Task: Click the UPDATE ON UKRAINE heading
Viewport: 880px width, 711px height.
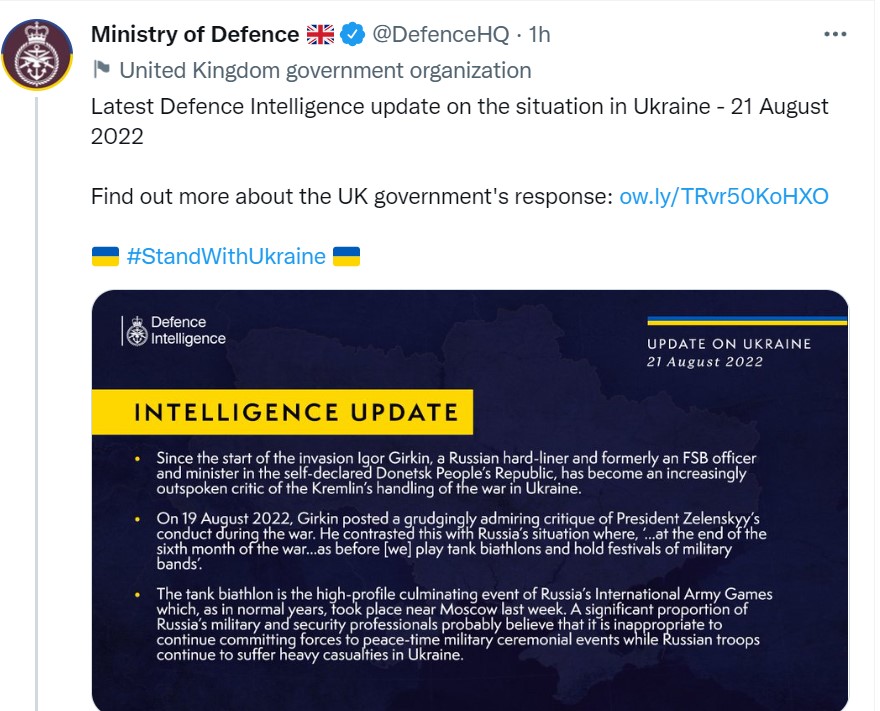Action: tap(728, 344)
